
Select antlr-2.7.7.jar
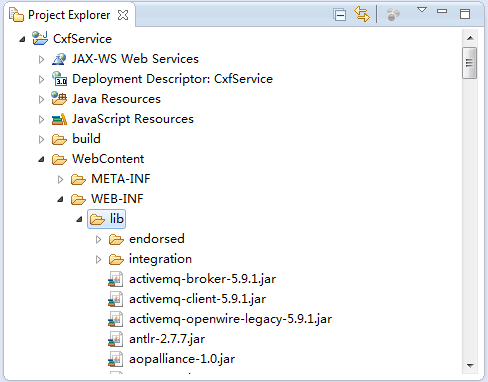click(167, 339)
